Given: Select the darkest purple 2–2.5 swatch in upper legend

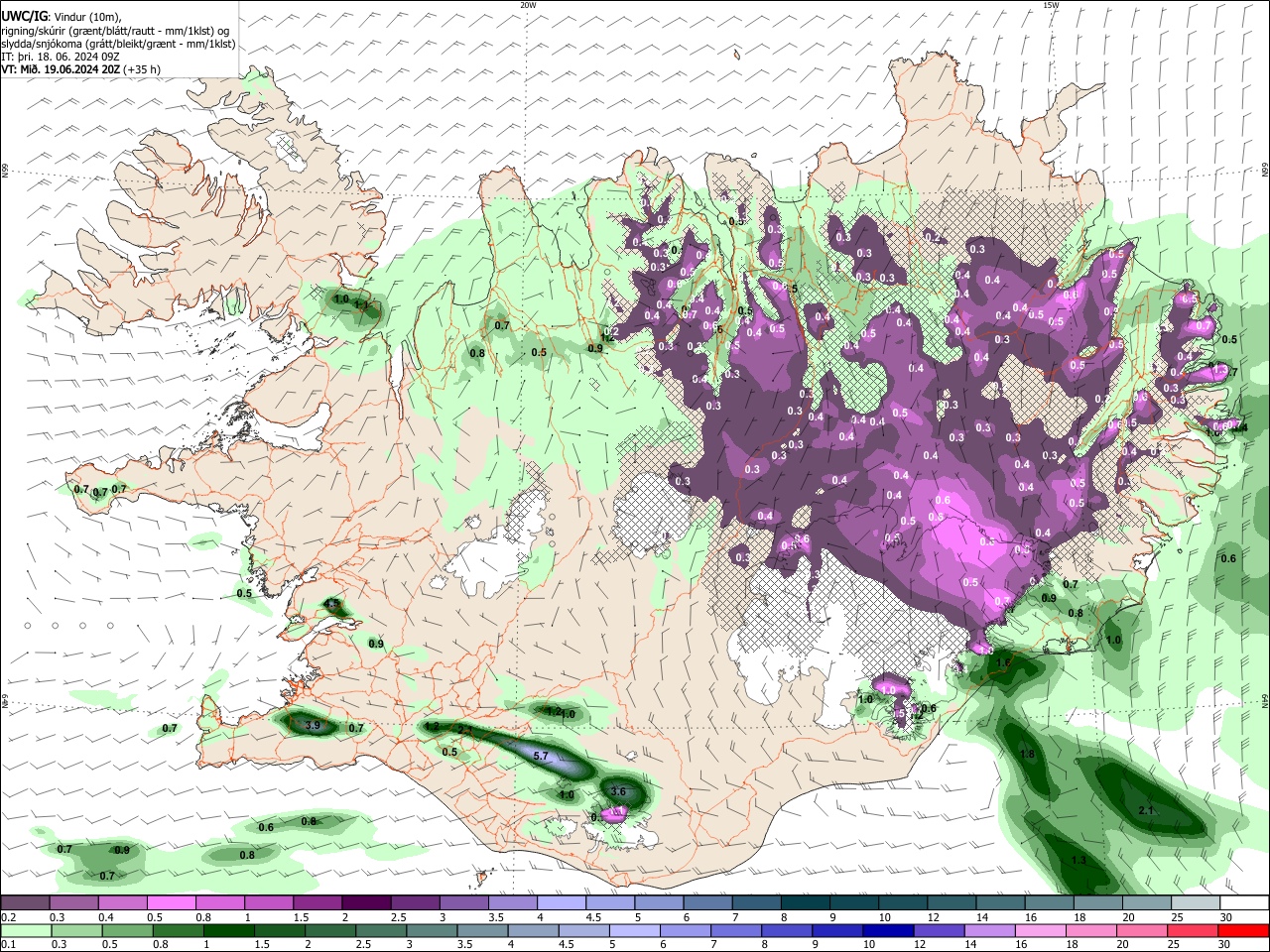Looking at the screenshot, I should coord(365,903).
